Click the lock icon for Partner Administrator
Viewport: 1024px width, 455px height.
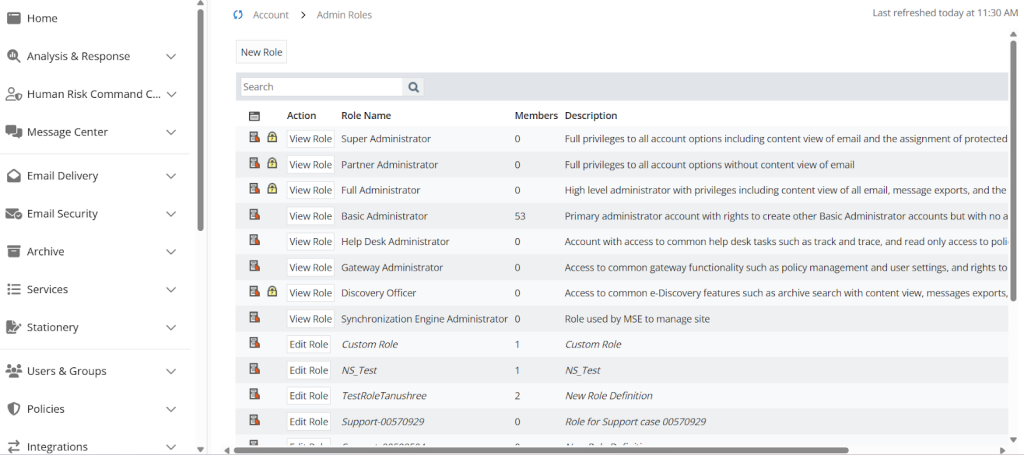272,163
